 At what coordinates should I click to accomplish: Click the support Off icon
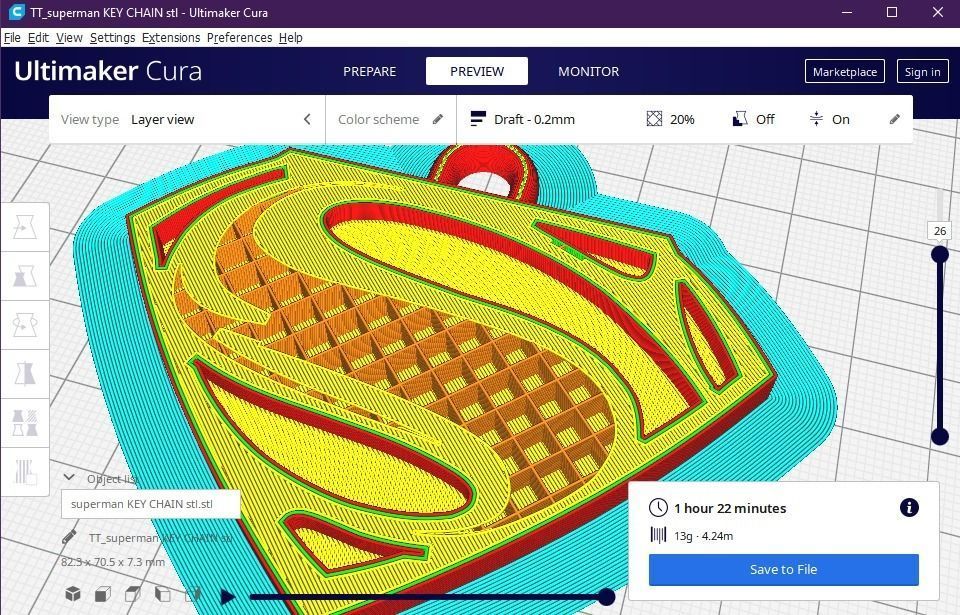coord(740,118)
